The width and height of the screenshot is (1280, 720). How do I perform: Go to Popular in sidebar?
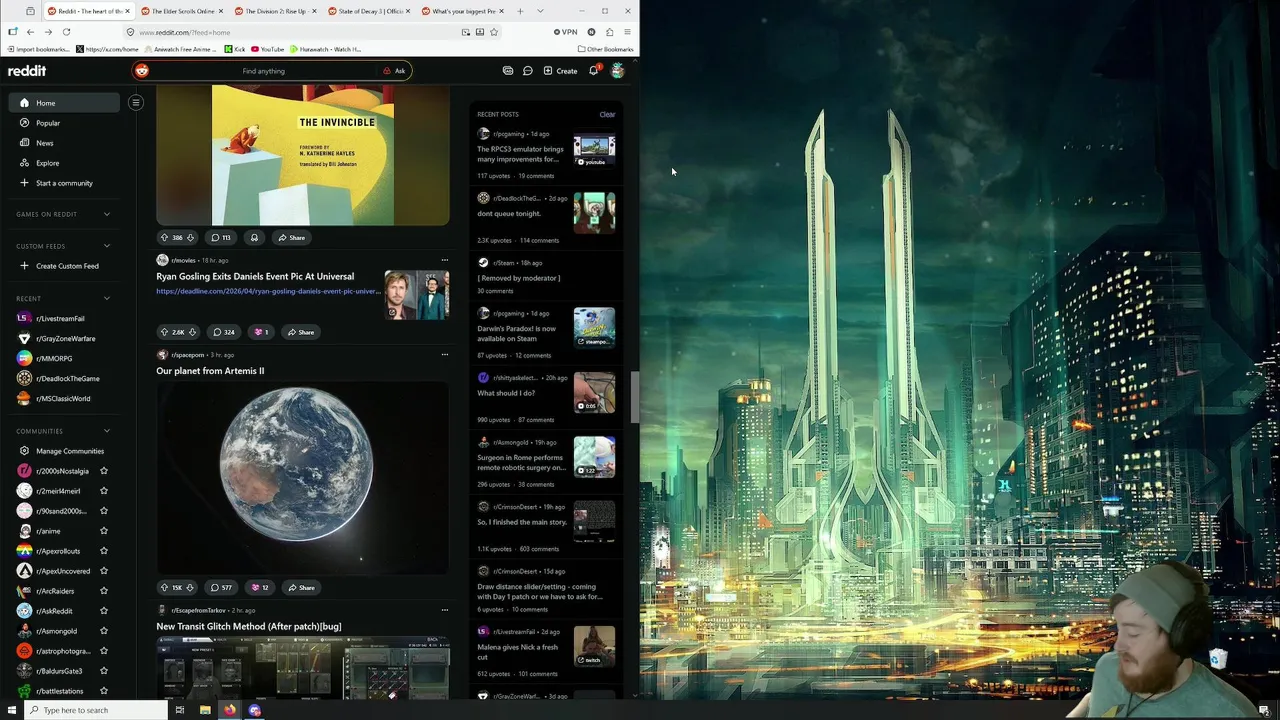64,123
